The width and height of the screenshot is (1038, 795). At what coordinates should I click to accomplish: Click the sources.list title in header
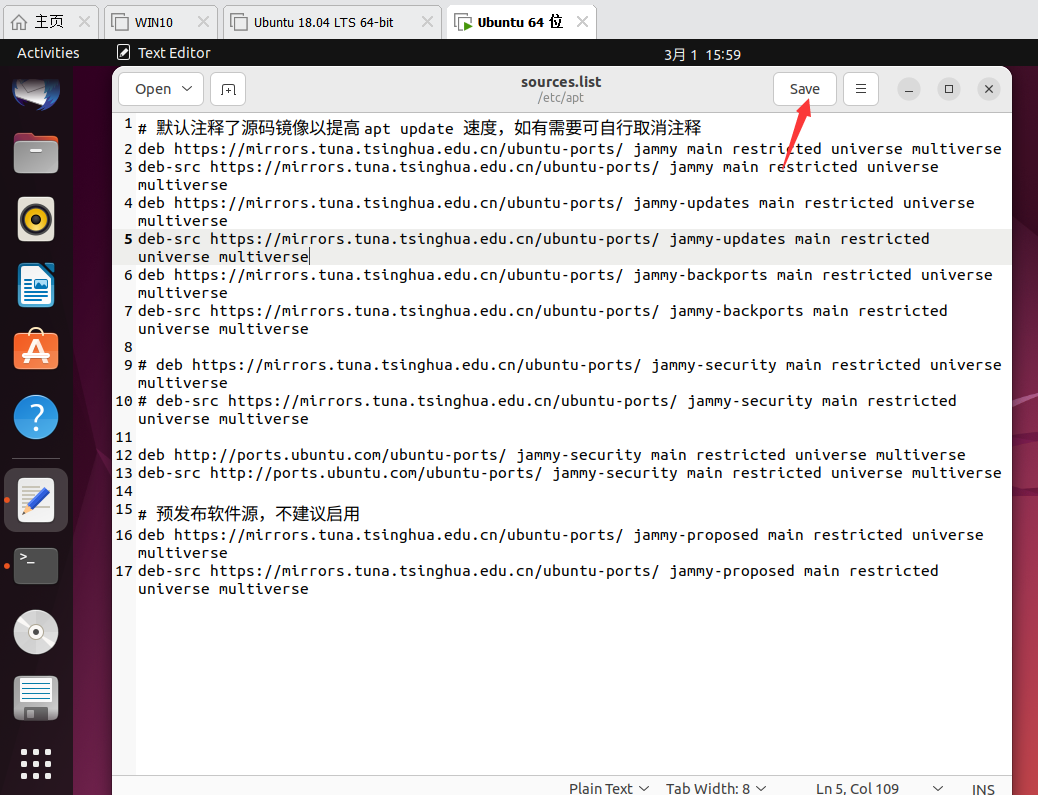[x=561, y=82]
